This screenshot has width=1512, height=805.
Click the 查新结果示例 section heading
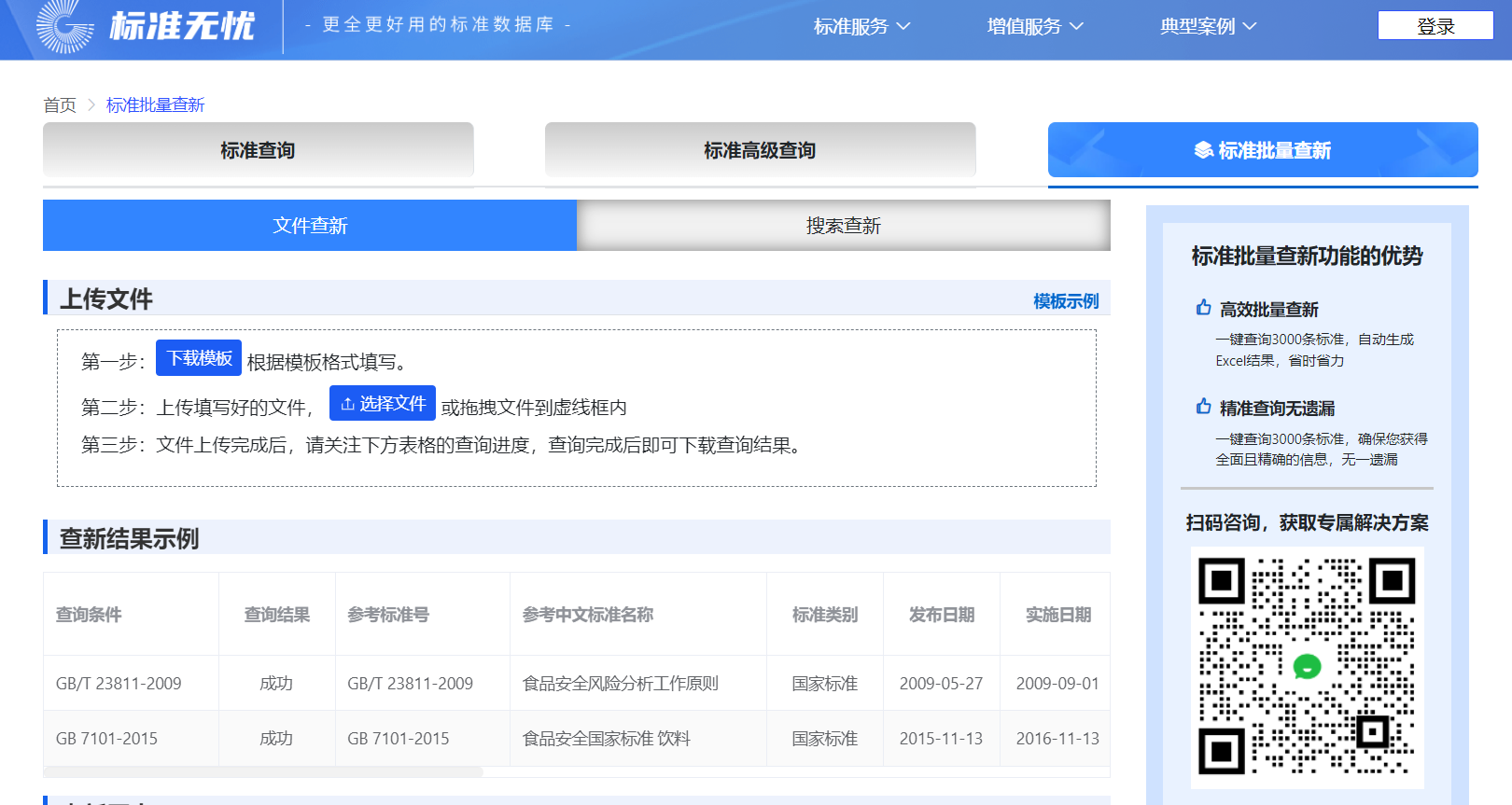tap(130, 539)
